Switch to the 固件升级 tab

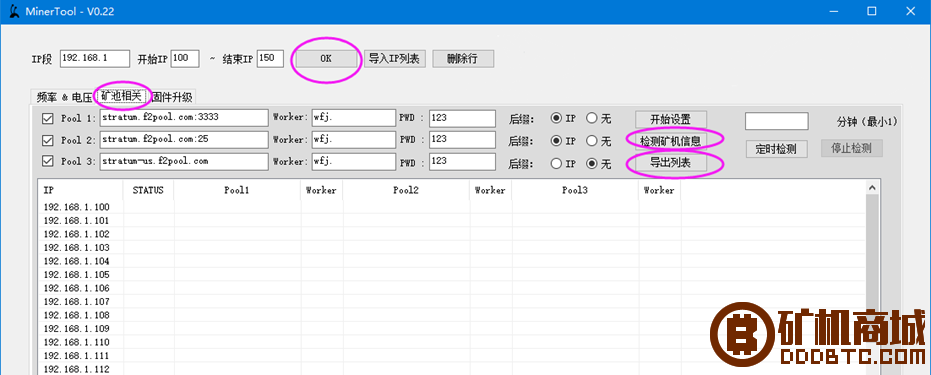tap(172, 97)
